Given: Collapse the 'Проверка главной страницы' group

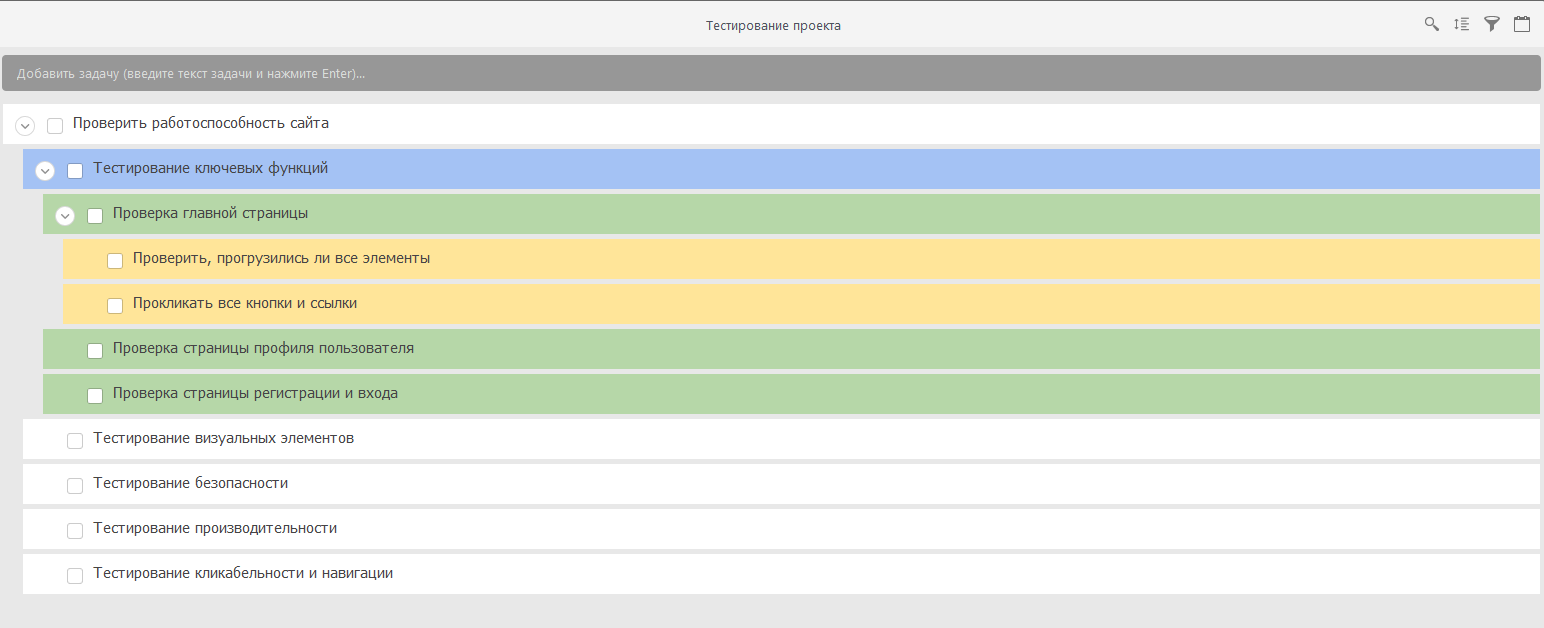Looking at the screenshot, I should pos(65,215).
